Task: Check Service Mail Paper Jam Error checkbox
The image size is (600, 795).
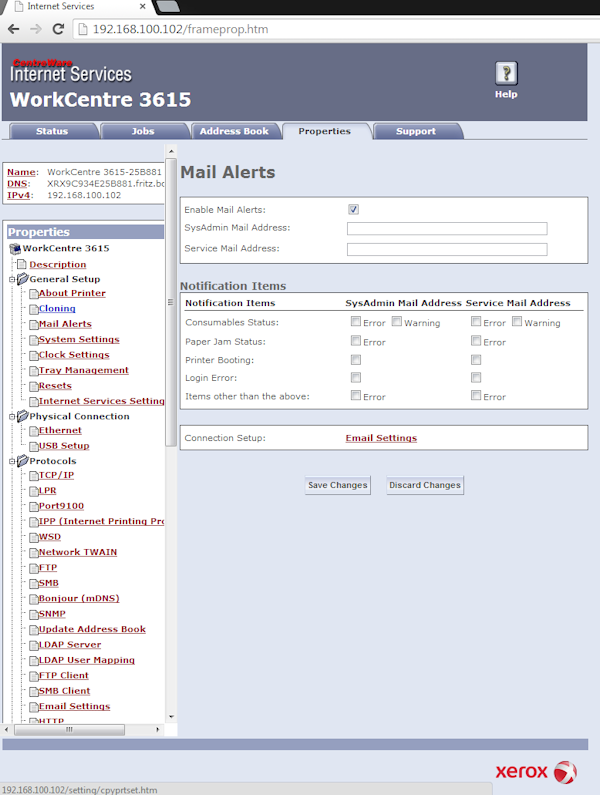Action: click(476, 342)
